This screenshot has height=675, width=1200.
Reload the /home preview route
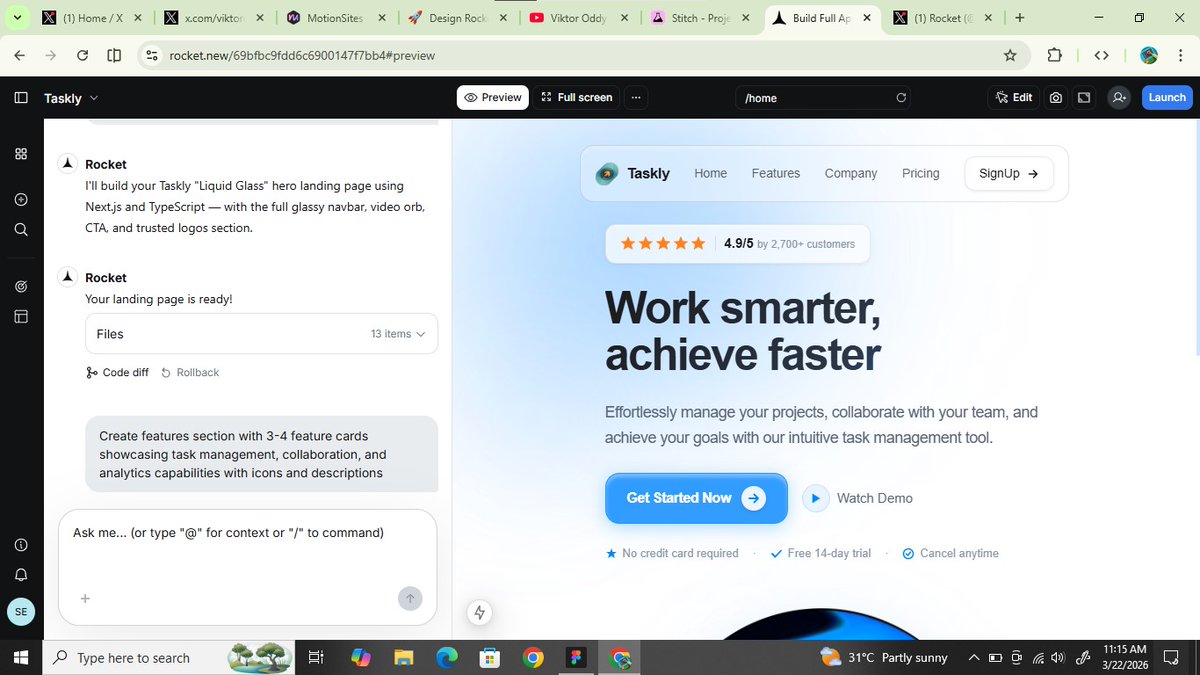pos(901,98)
